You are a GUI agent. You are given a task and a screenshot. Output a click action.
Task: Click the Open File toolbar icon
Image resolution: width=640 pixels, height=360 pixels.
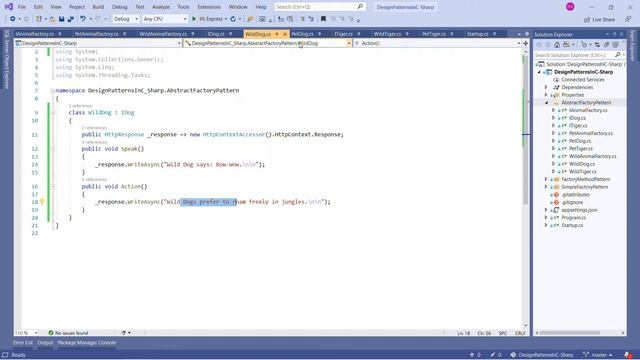(x=52, y=19)
